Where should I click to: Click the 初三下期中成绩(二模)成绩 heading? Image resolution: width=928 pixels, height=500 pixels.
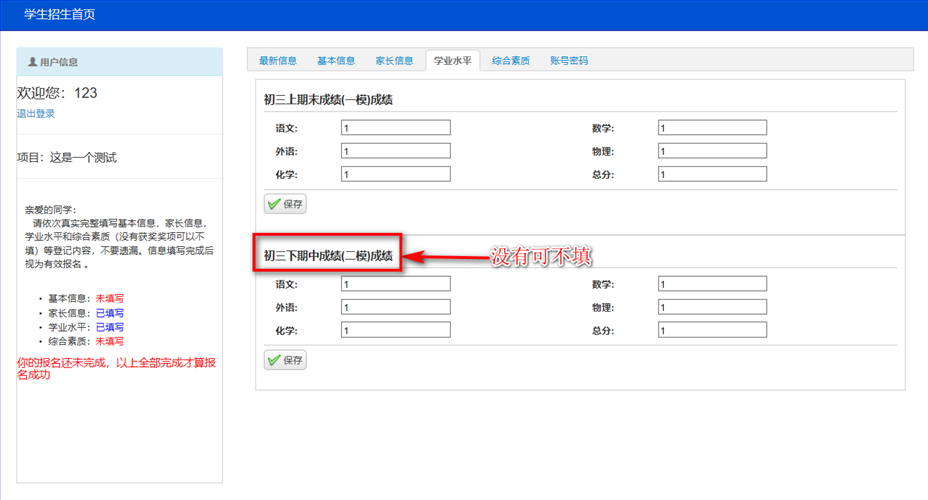tap(328, 256)
